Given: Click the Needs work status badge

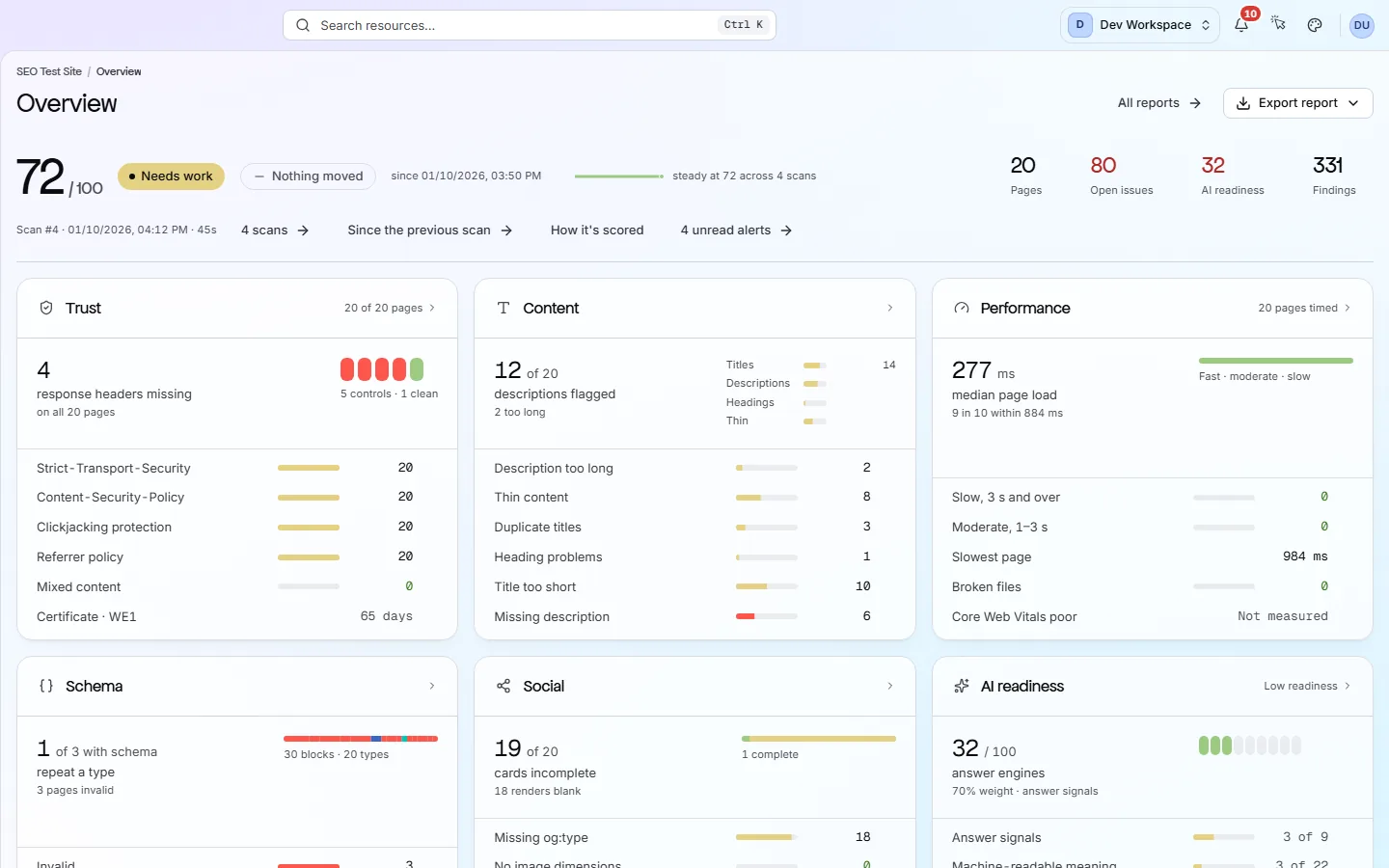Looking at the screenshot, I should (171, 176).
